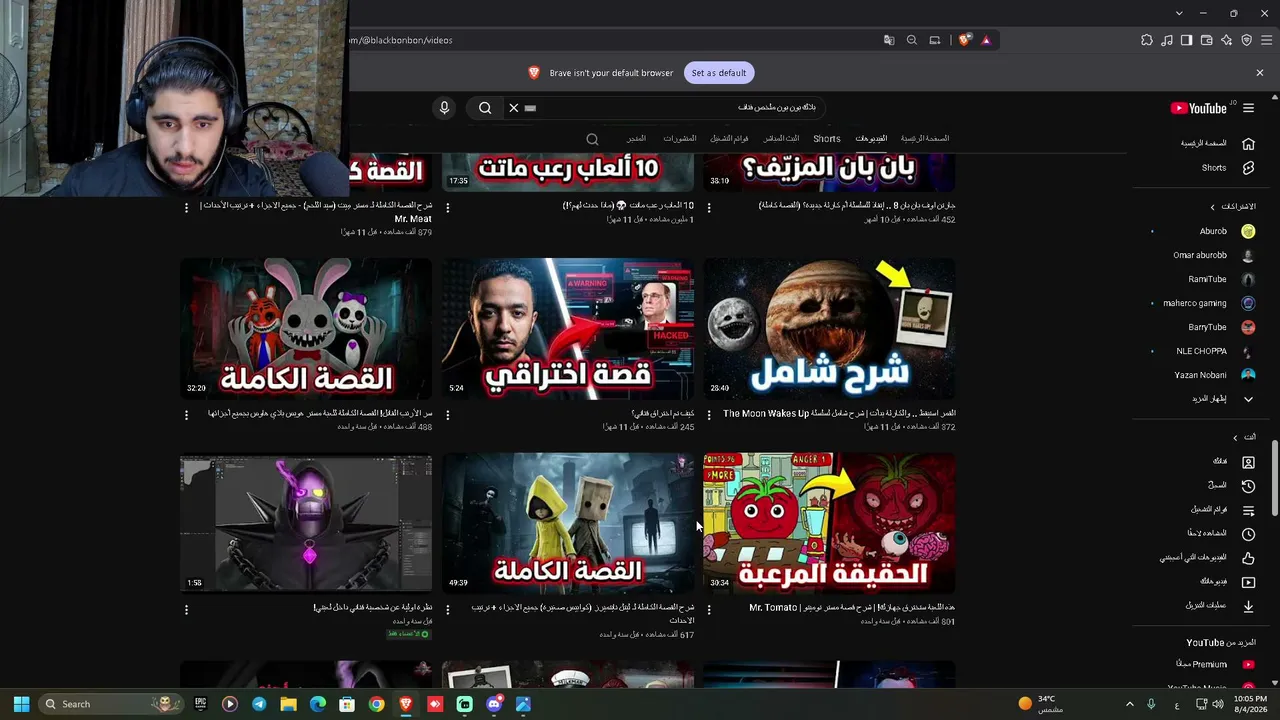Viewport: 1280px width, 720px height.
Task: Open options menu for the 5:24 قصة اختراقي video
Action: pos(447,414)
